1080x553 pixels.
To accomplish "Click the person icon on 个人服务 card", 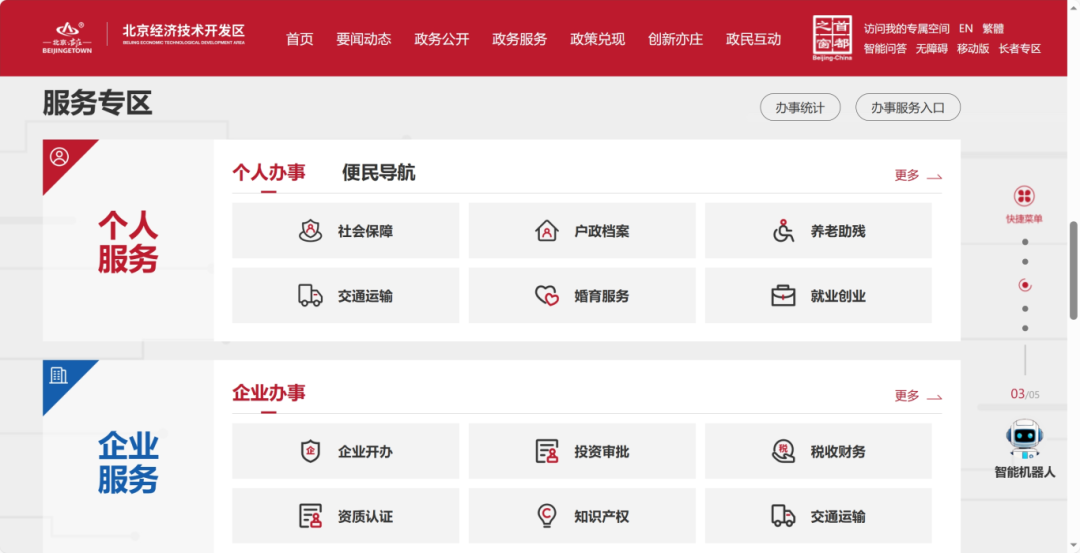I will click(59, 157).
